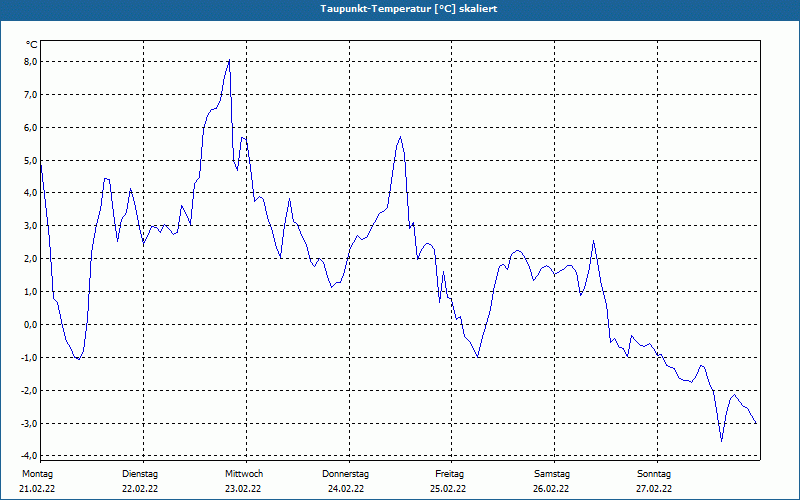Image resolution: width=800 pixels, height=500 pixels.
Task: Select the 8,0 y-axis value
Action: click(31, 62)
